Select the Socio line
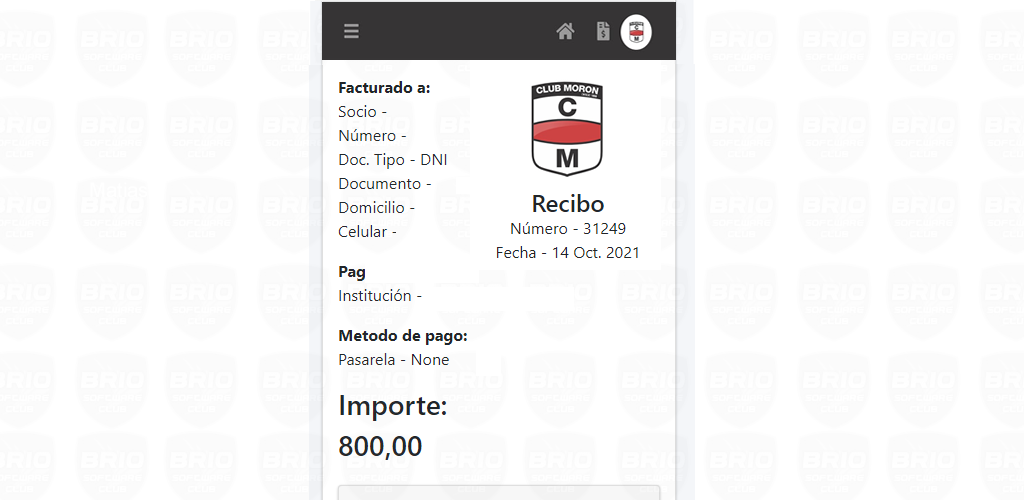Screen dimensions: 1024x500 click(x=362, y=112)
